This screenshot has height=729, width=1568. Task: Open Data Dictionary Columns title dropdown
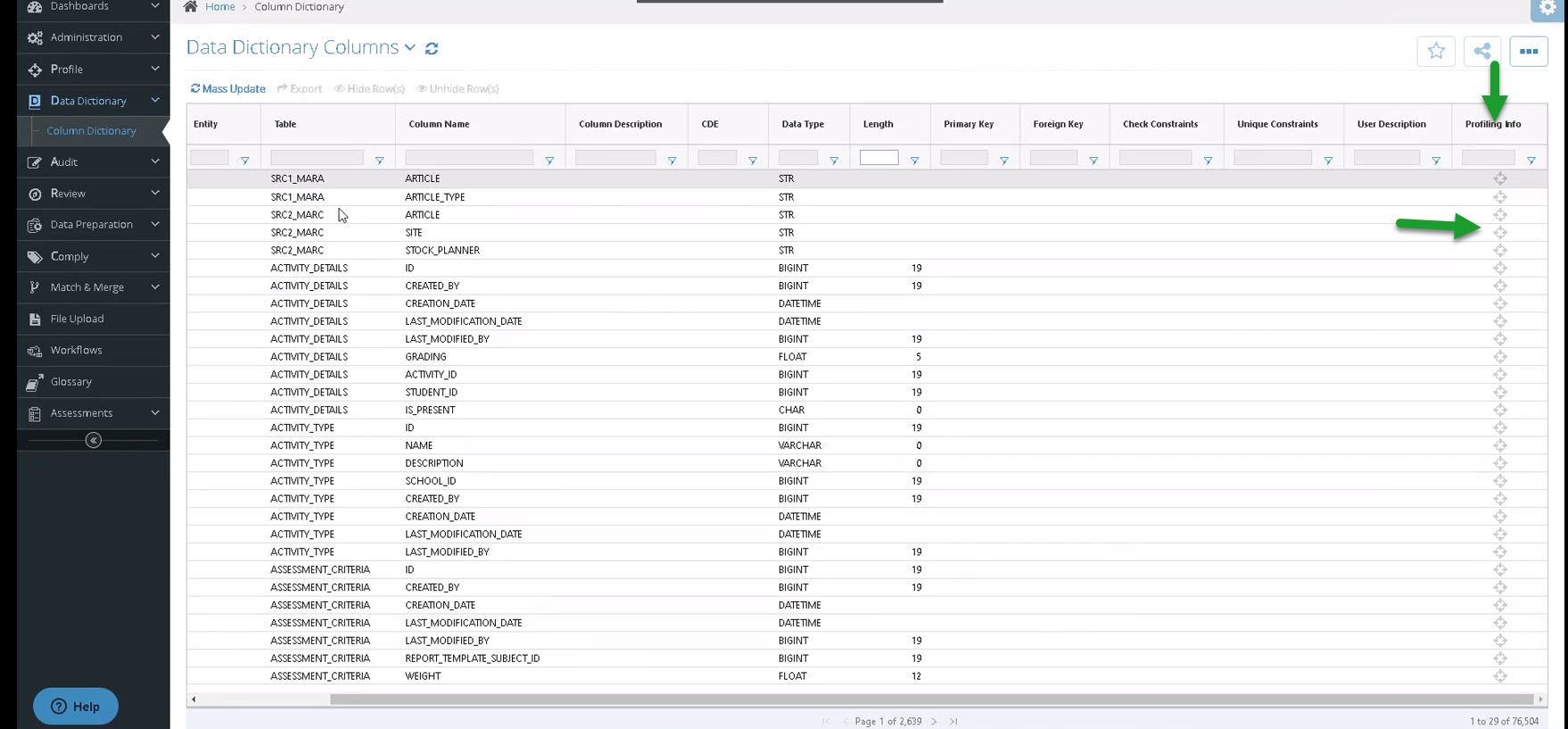410,47
